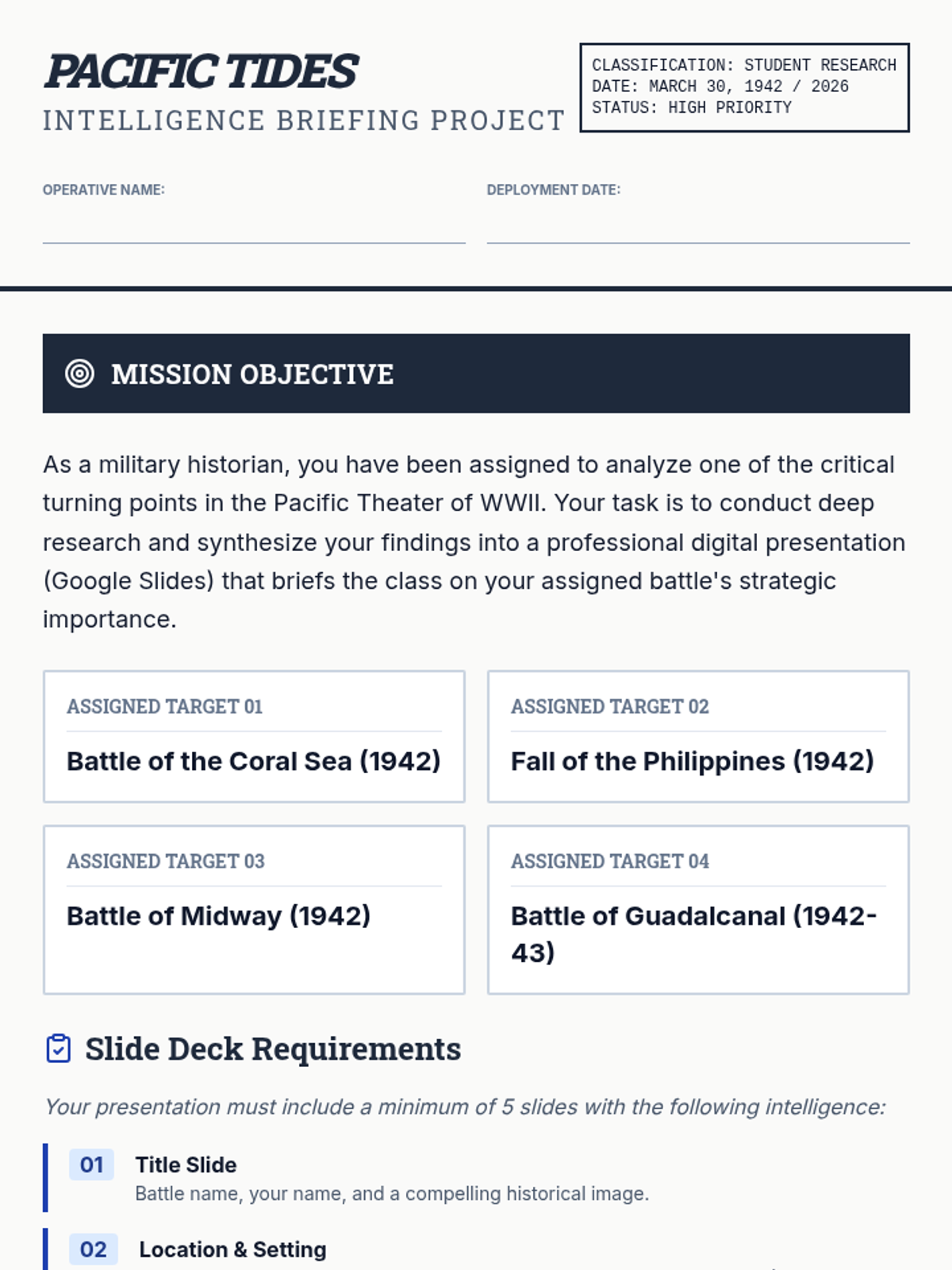
Task: Click the Status: High Priority line
Action: tap(692, 107)
